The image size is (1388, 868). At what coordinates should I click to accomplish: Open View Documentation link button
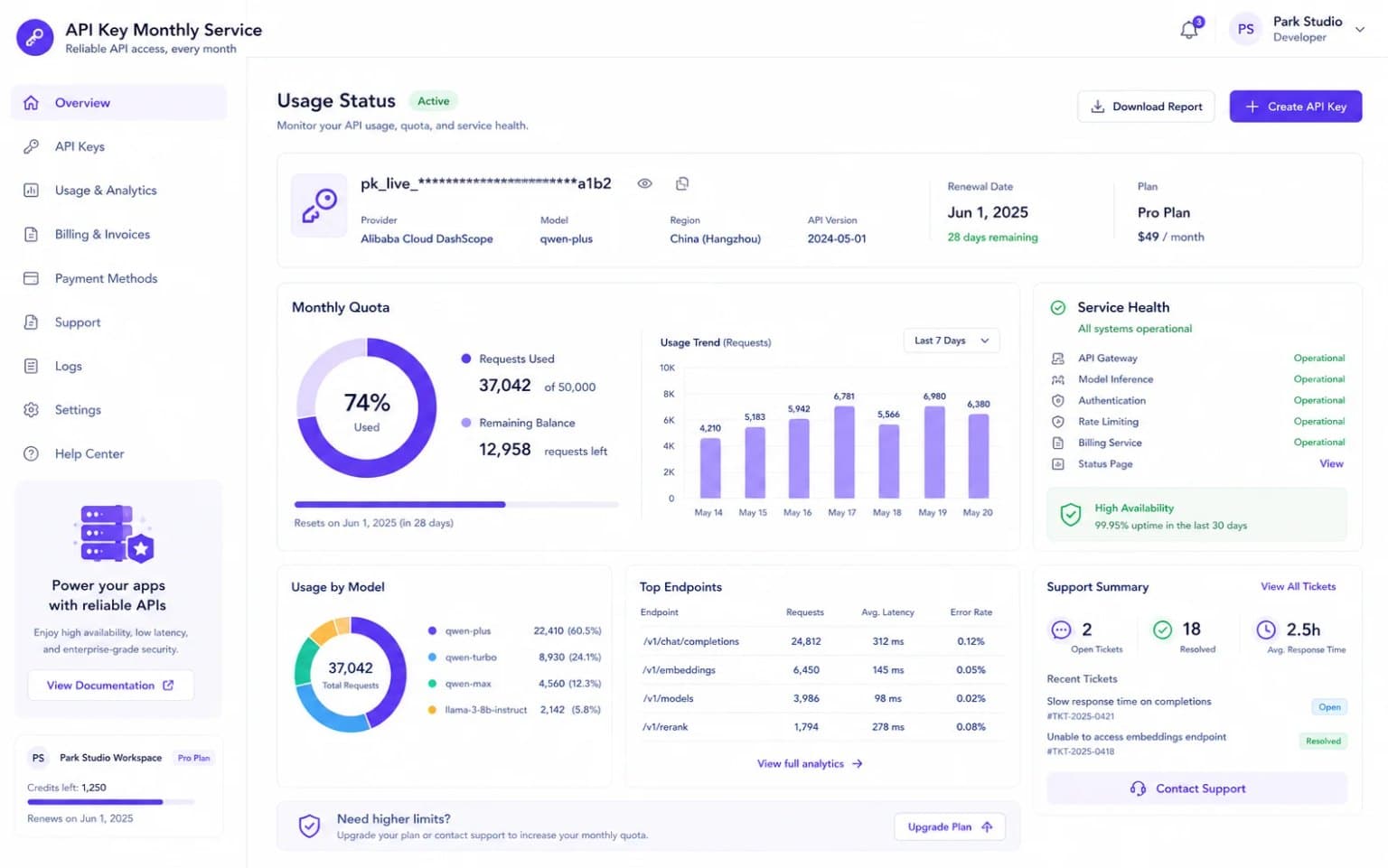[110, 686]
